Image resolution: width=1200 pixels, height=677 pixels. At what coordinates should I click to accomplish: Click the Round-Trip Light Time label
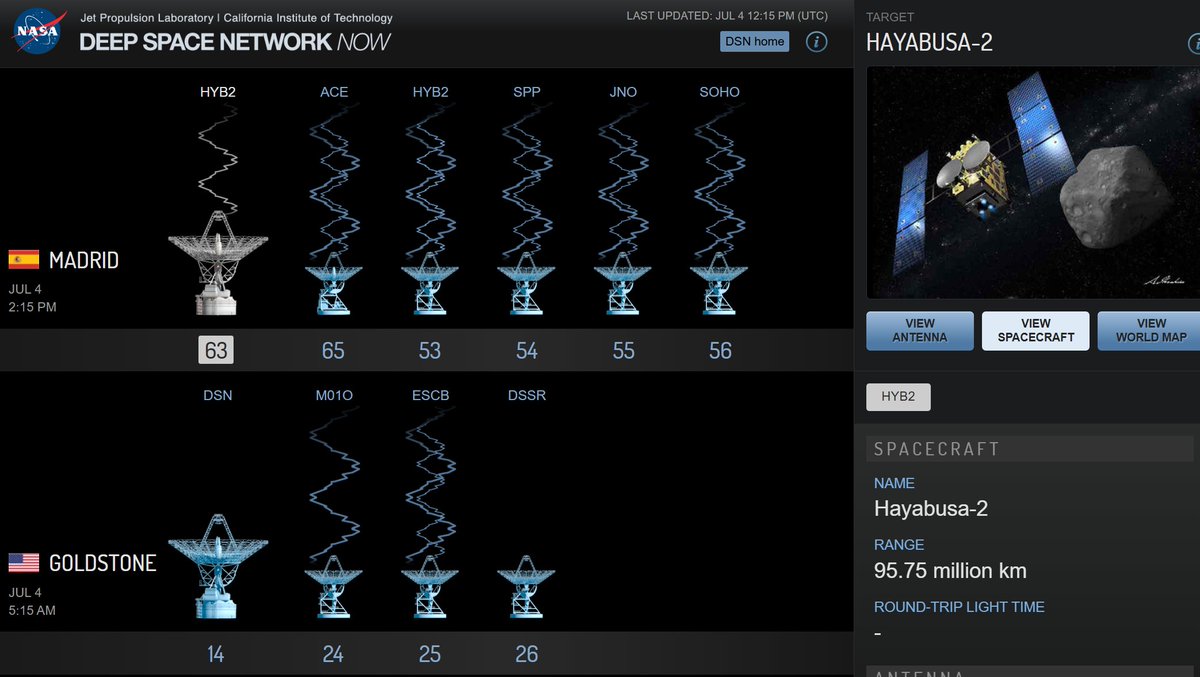coord(959,606)
